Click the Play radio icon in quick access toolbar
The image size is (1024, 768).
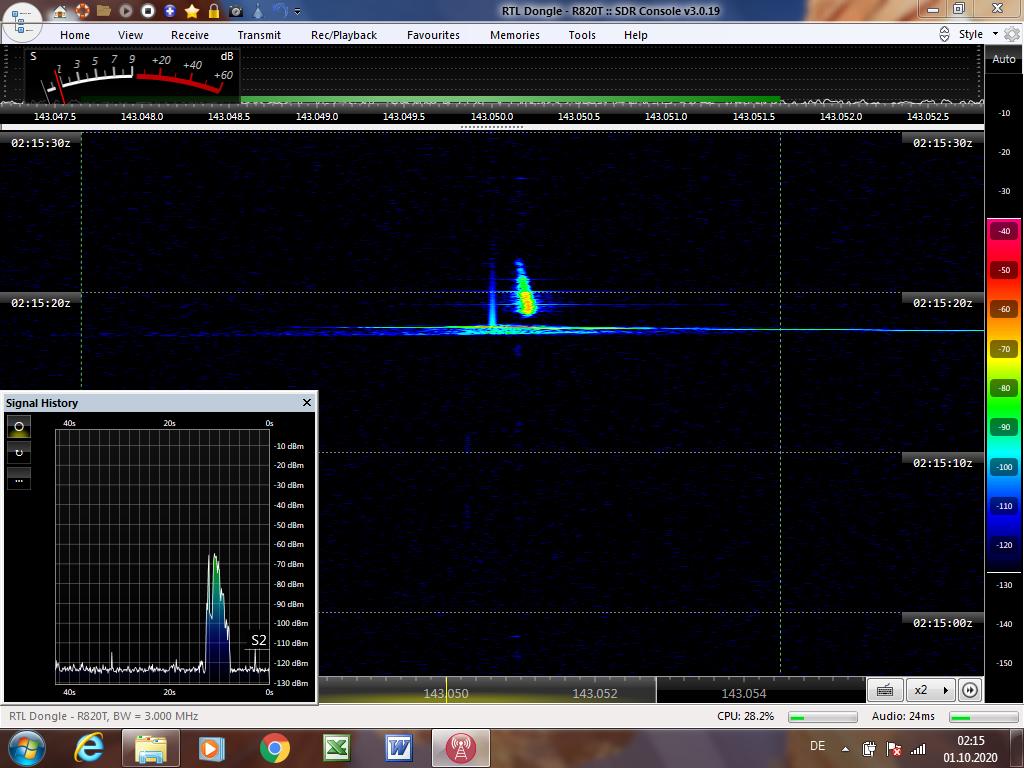tap(126, 10)
